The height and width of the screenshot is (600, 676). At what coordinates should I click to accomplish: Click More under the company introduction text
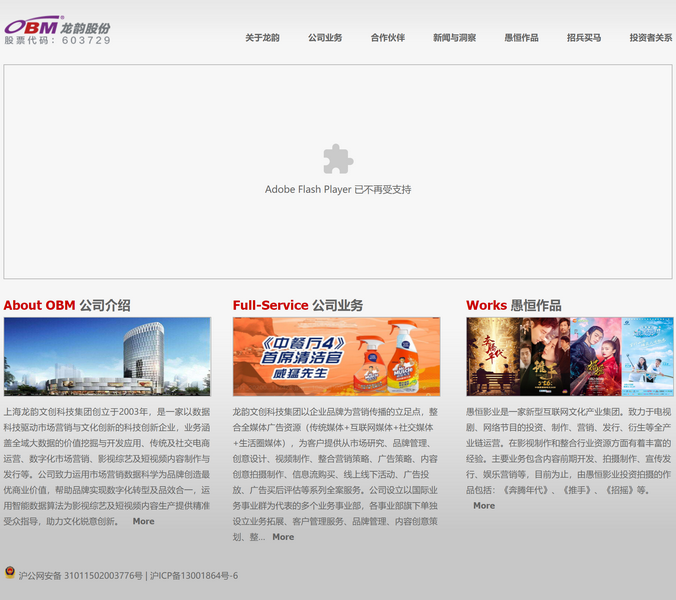144,521
